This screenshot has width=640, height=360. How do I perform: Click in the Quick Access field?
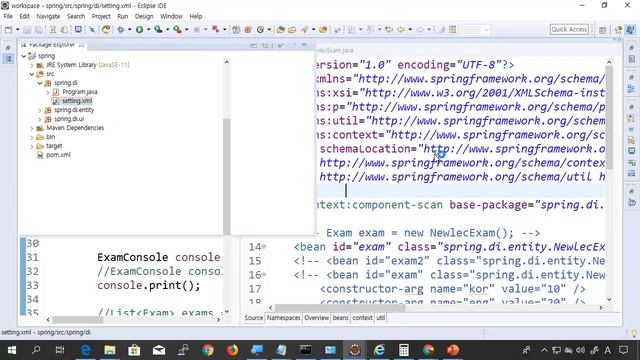coord(569,29)
